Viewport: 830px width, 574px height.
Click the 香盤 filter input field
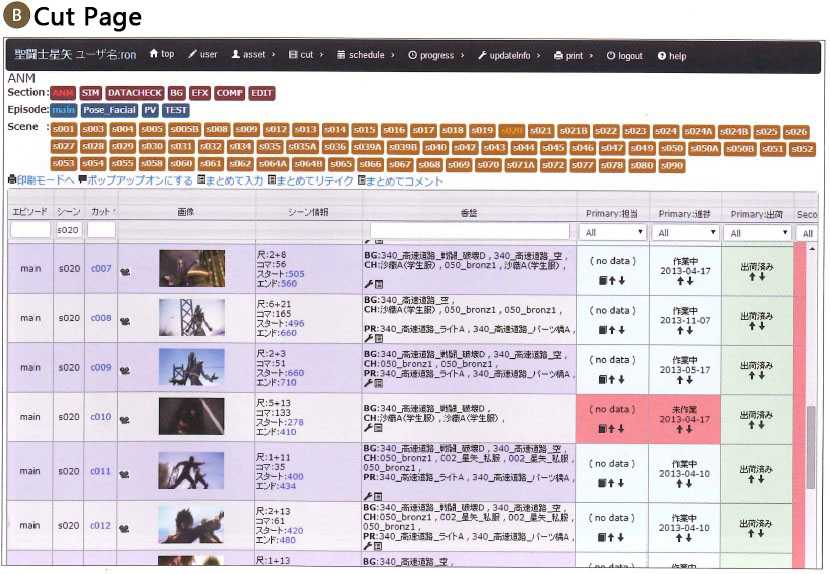470,231
